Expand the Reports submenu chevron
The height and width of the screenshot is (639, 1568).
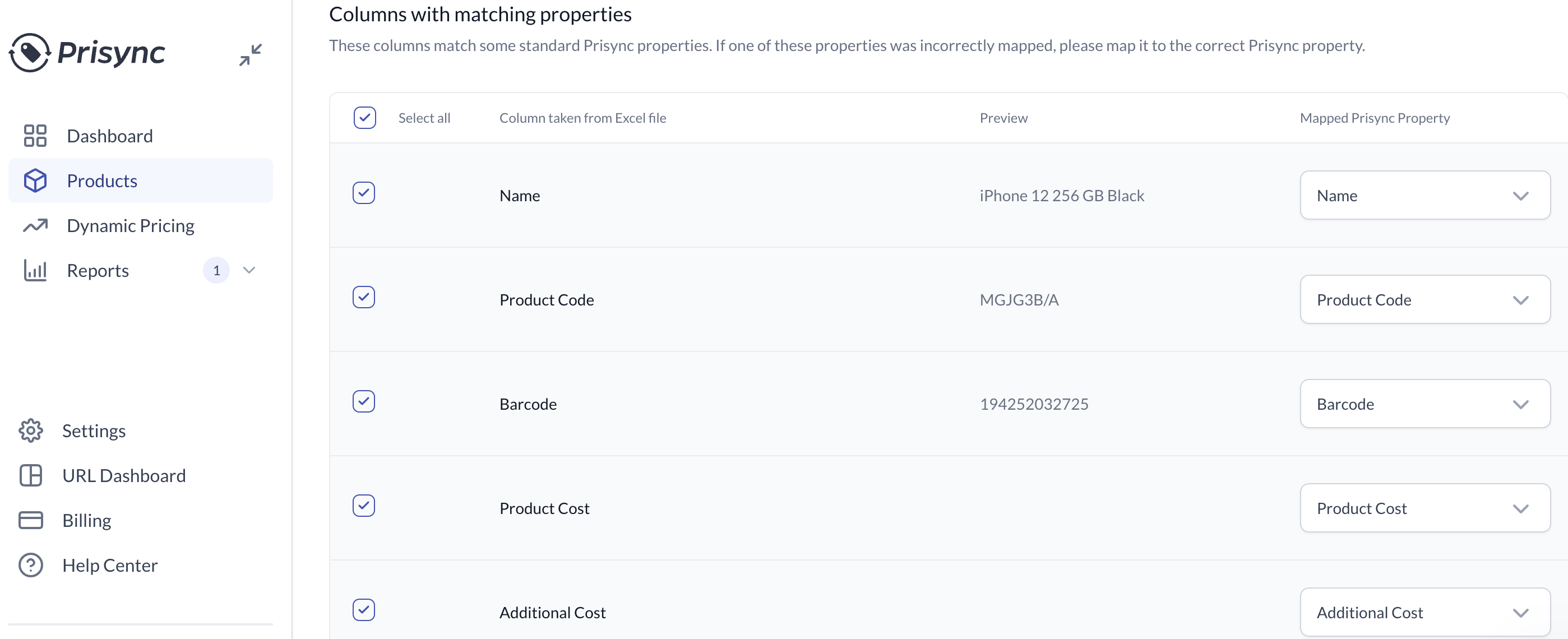(249, 270)
